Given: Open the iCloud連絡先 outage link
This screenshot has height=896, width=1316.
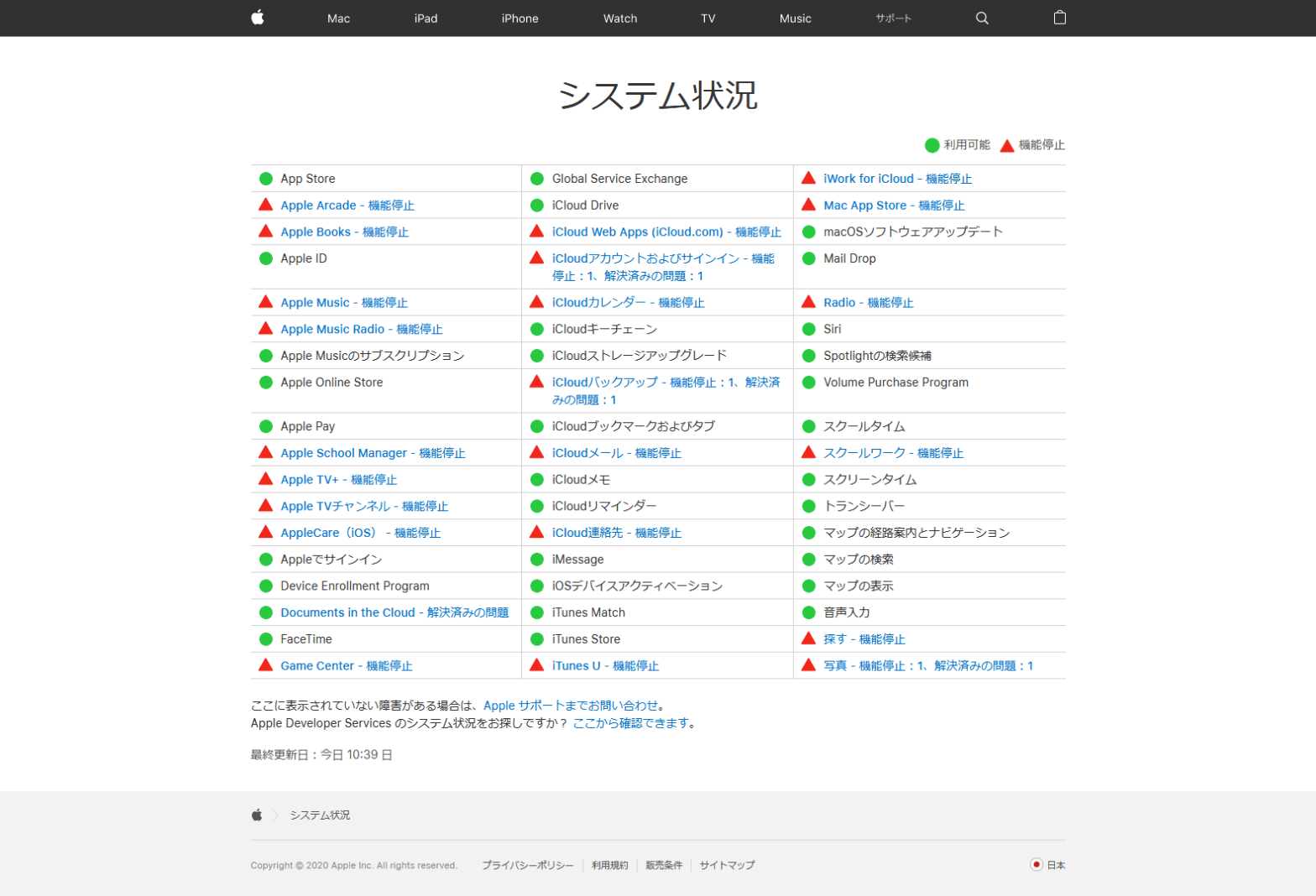Looking at the screenshot, I should coord(617,533).
